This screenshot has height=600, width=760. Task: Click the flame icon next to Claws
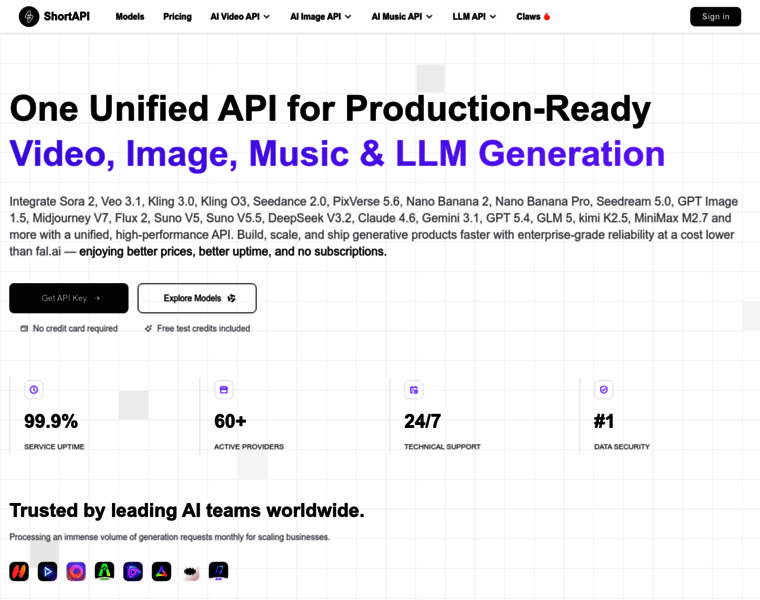547,16
